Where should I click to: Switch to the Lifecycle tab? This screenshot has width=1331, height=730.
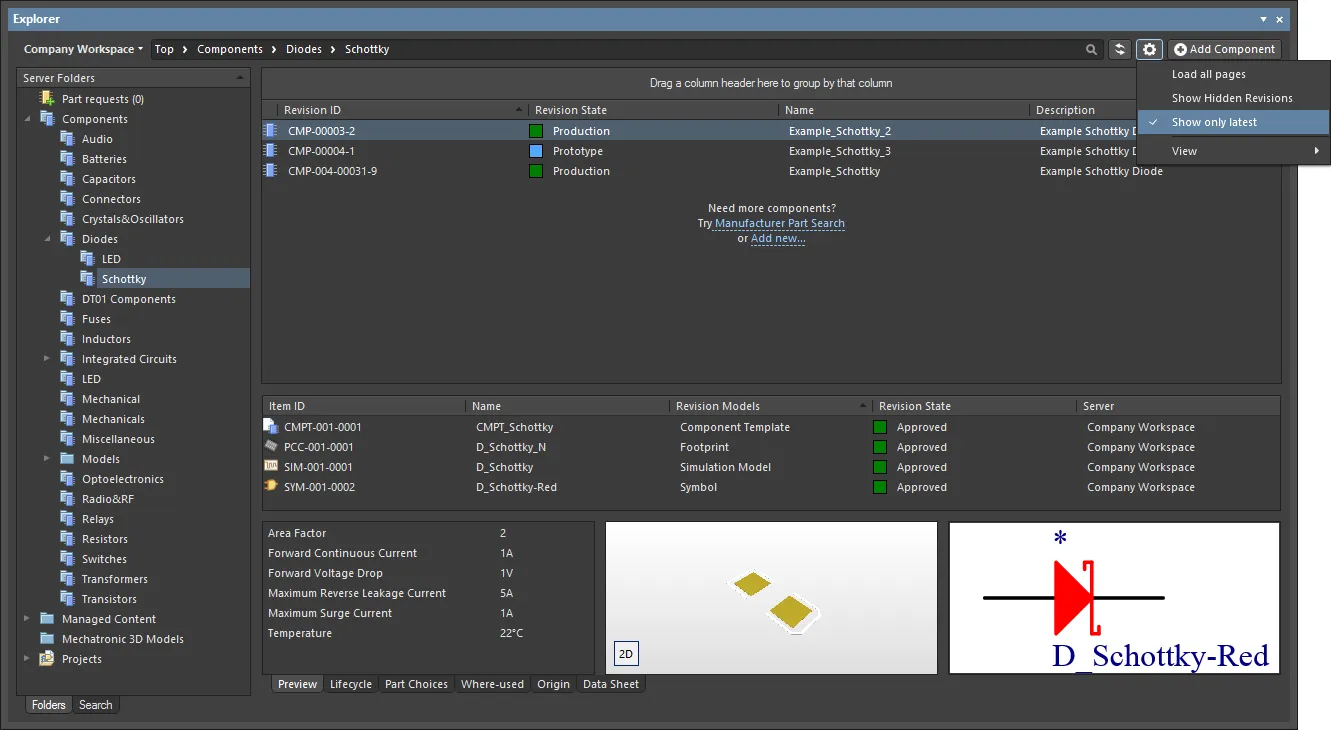(350, 684)
